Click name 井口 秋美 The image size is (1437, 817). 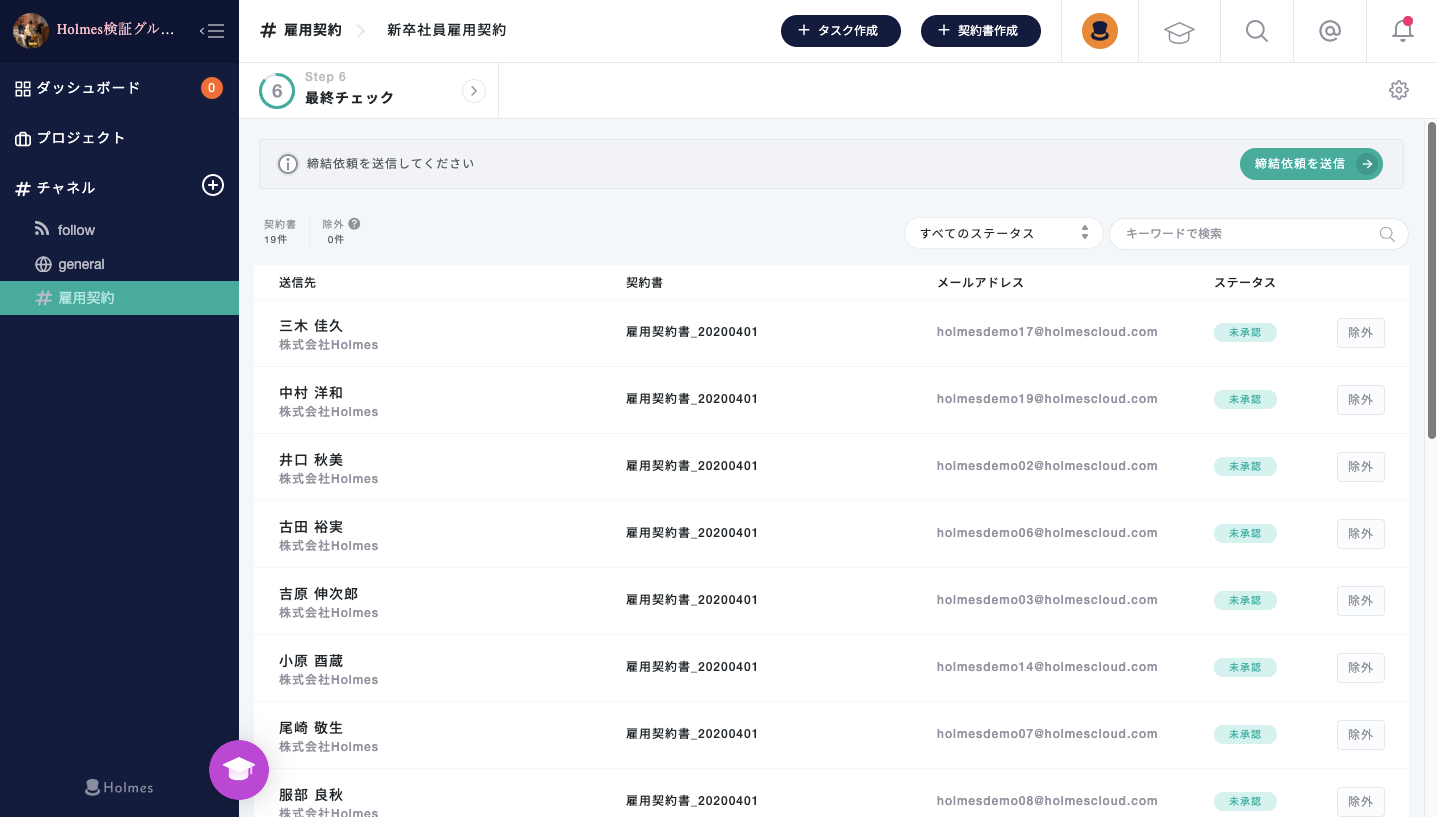coord(311,460)
